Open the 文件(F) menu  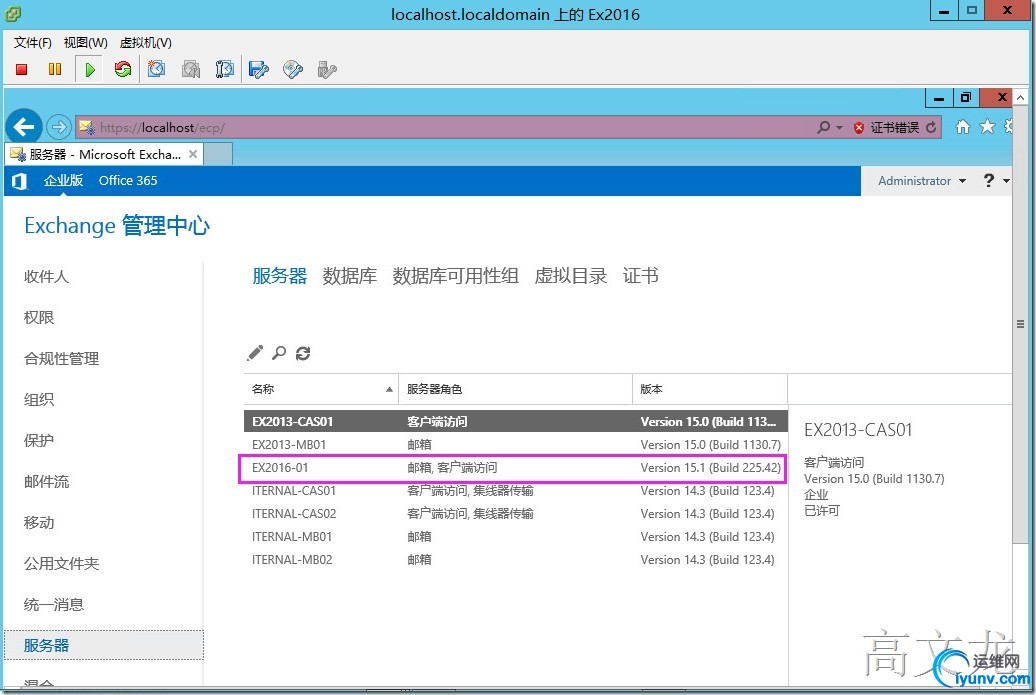click(x=32, y=43)
